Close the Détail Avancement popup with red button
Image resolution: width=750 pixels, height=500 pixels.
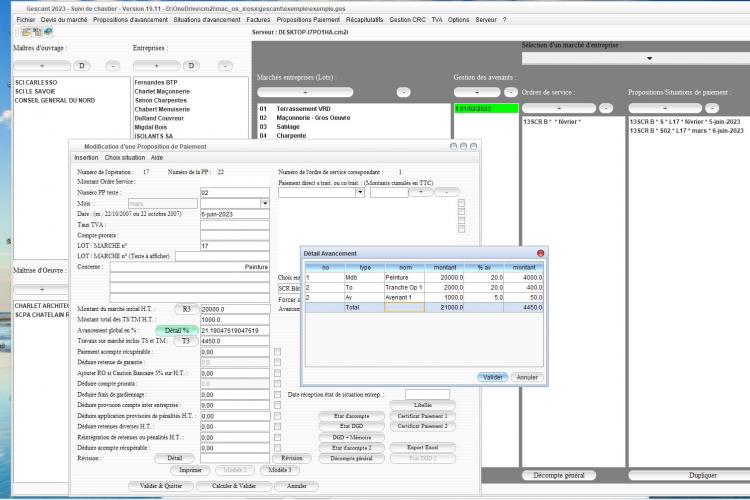point(540,253)
